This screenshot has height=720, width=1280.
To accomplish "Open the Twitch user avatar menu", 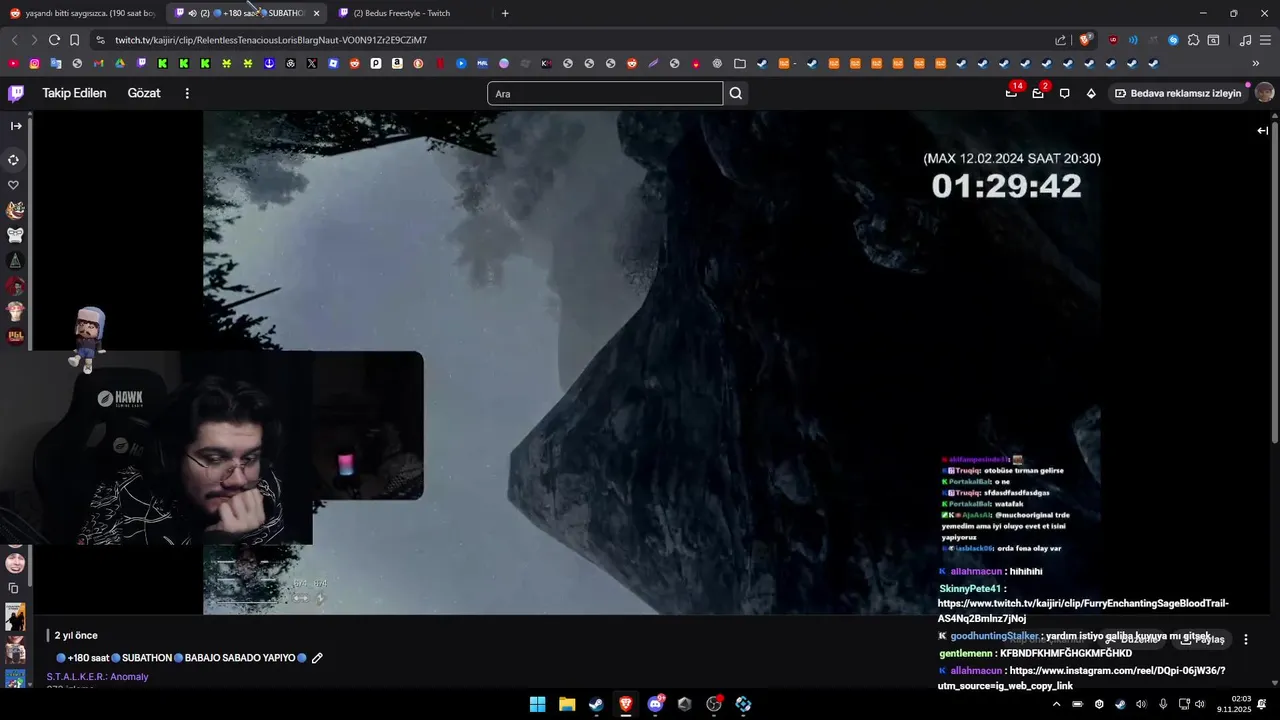I will point(1264,93).
